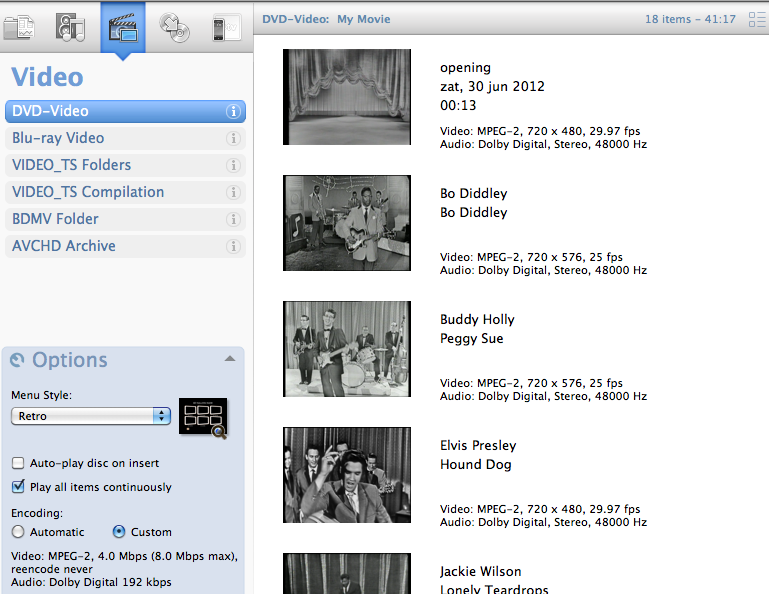Select the Jackie Wilson clip thumbnail
The height and width of the screenshot is (594, 769).
pos(347,573)
